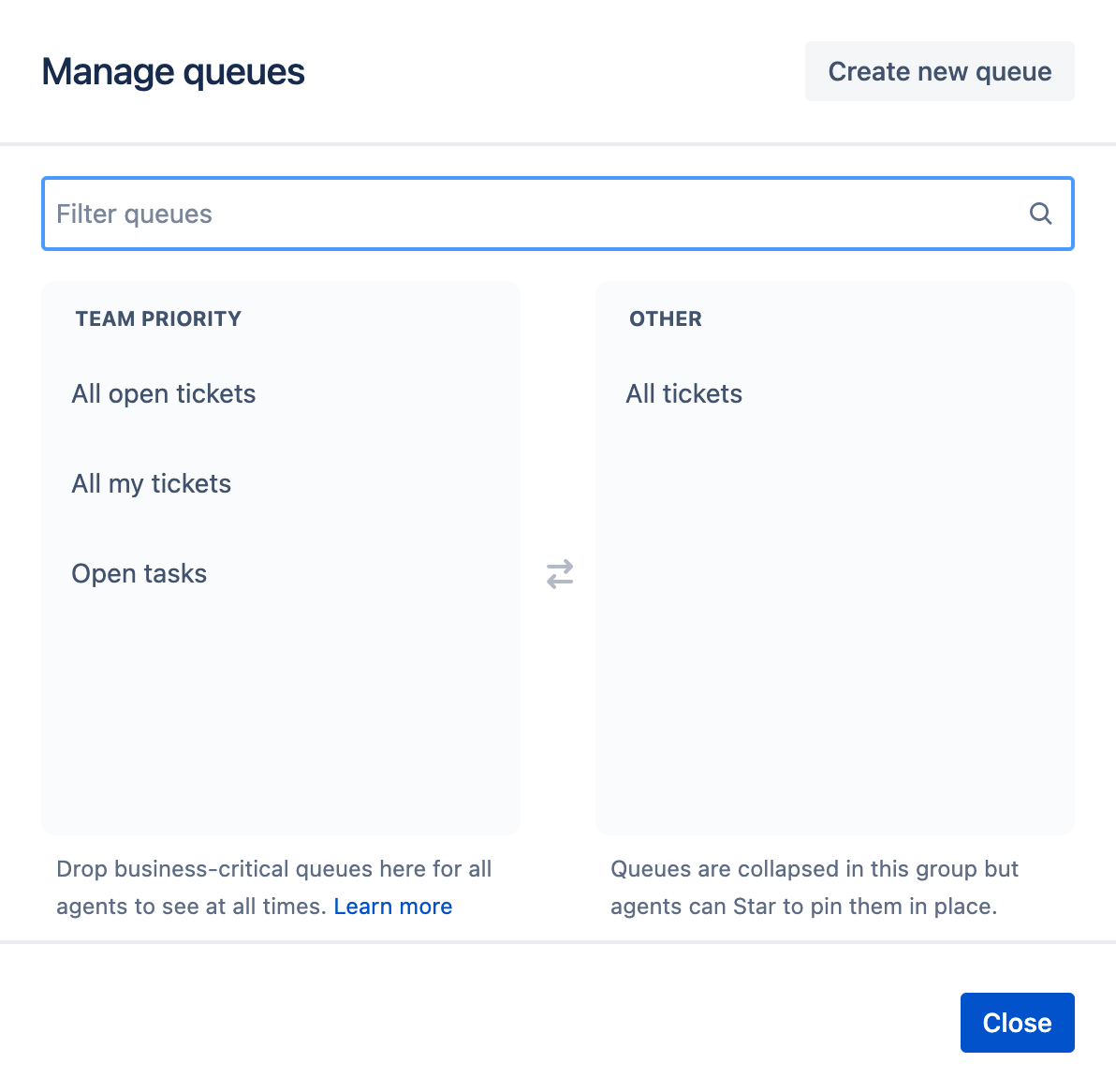This screenshot has height=1092, width=1116.
Task: Click inside the Filter queues input field
Action: coord(374,214)
